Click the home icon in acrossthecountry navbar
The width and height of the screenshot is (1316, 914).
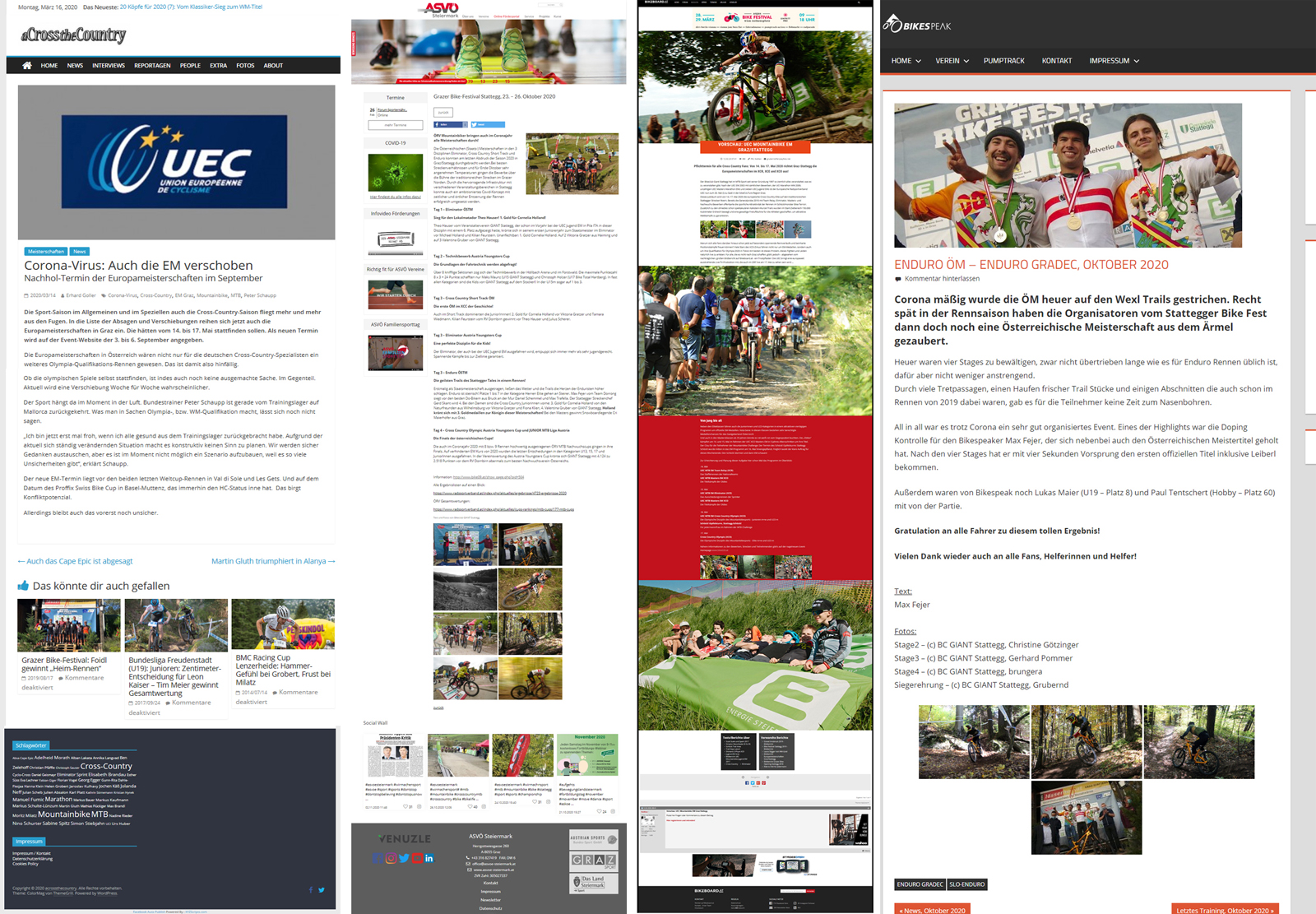coord(27,66)
